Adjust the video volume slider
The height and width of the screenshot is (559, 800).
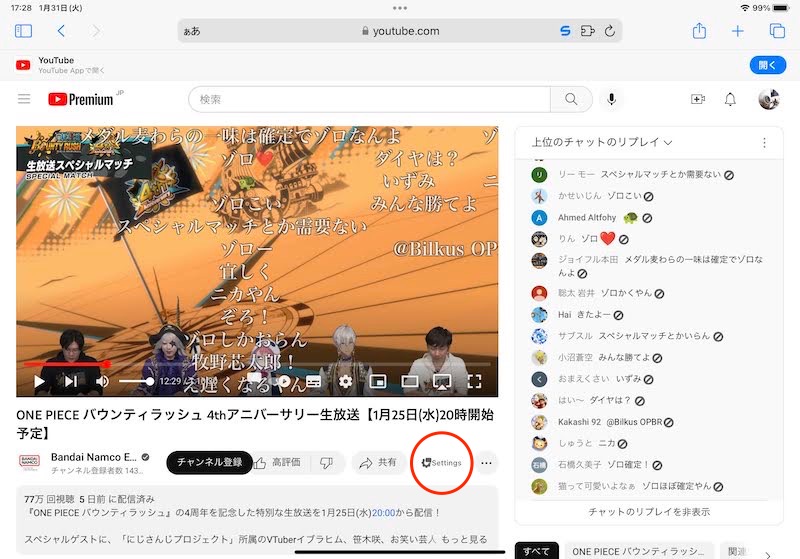(136, 381)
